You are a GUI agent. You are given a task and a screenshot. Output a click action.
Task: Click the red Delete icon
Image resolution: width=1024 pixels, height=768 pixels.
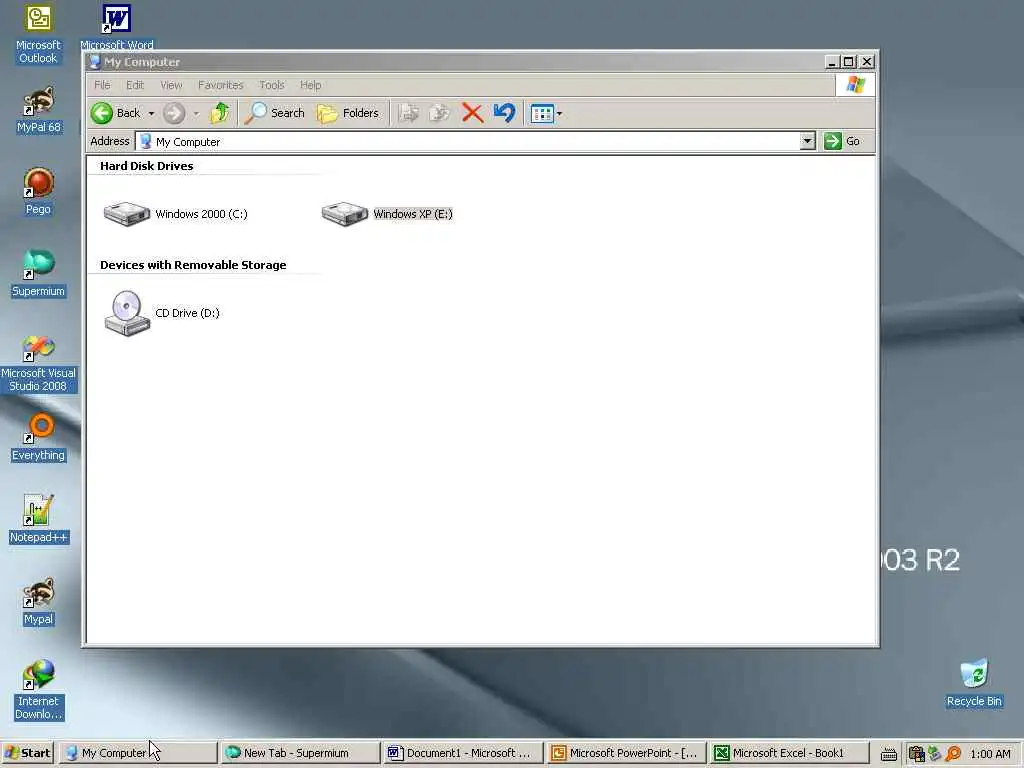[472, 113]
